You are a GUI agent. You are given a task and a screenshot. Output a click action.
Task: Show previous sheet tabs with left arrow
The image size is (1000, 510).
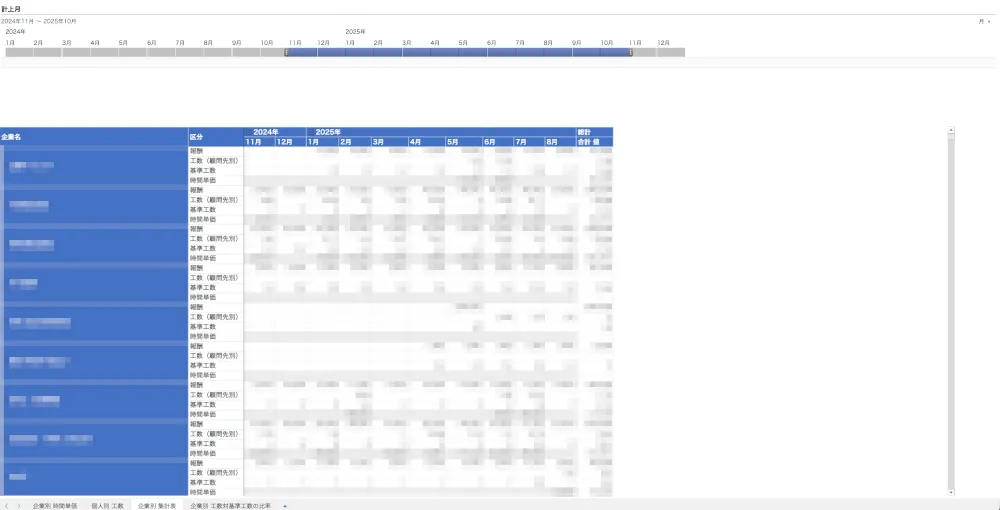pyautogui.click(x=6, y=506)
